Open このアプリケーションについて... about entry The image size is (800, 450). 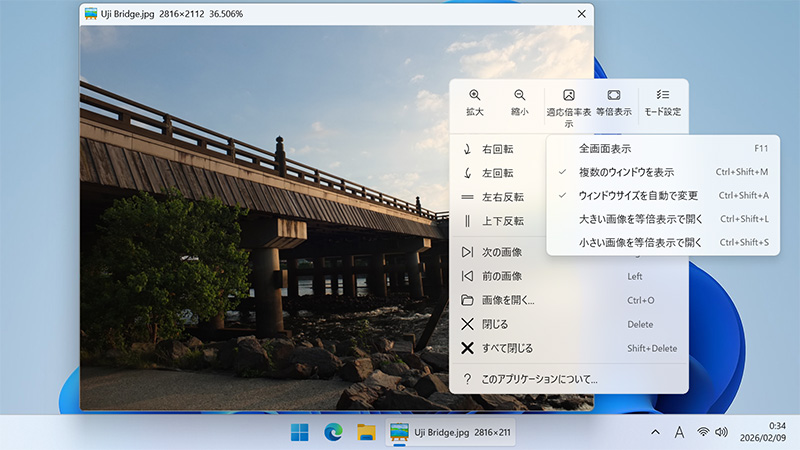tap(539, 379)
